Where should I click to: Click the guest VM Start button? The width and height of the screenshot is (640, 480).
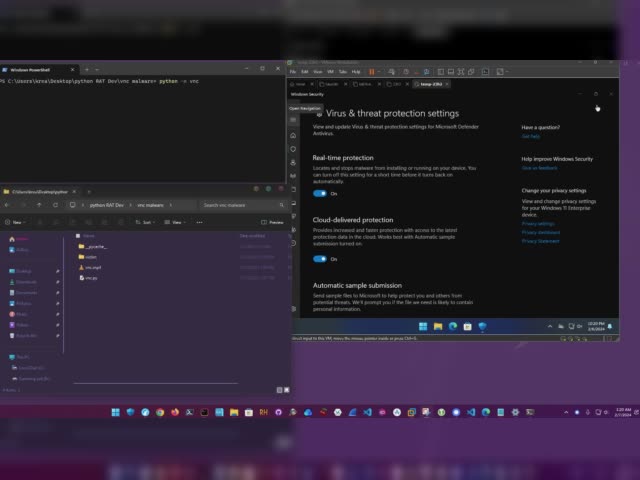[x=423, y=326]
